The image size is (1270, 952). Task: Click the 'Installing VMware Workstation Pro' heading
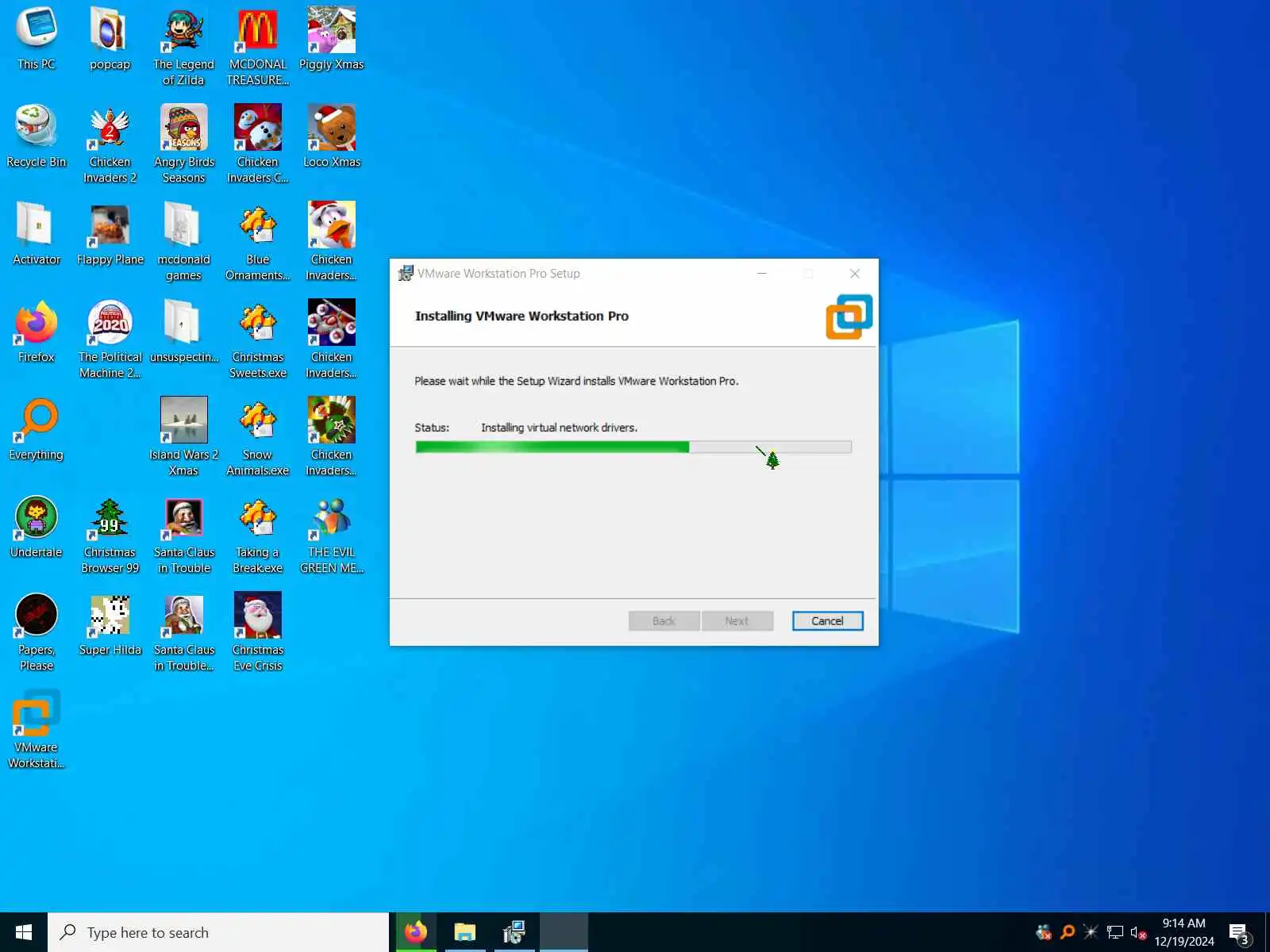pyautogui.click(x=521, y=316)
